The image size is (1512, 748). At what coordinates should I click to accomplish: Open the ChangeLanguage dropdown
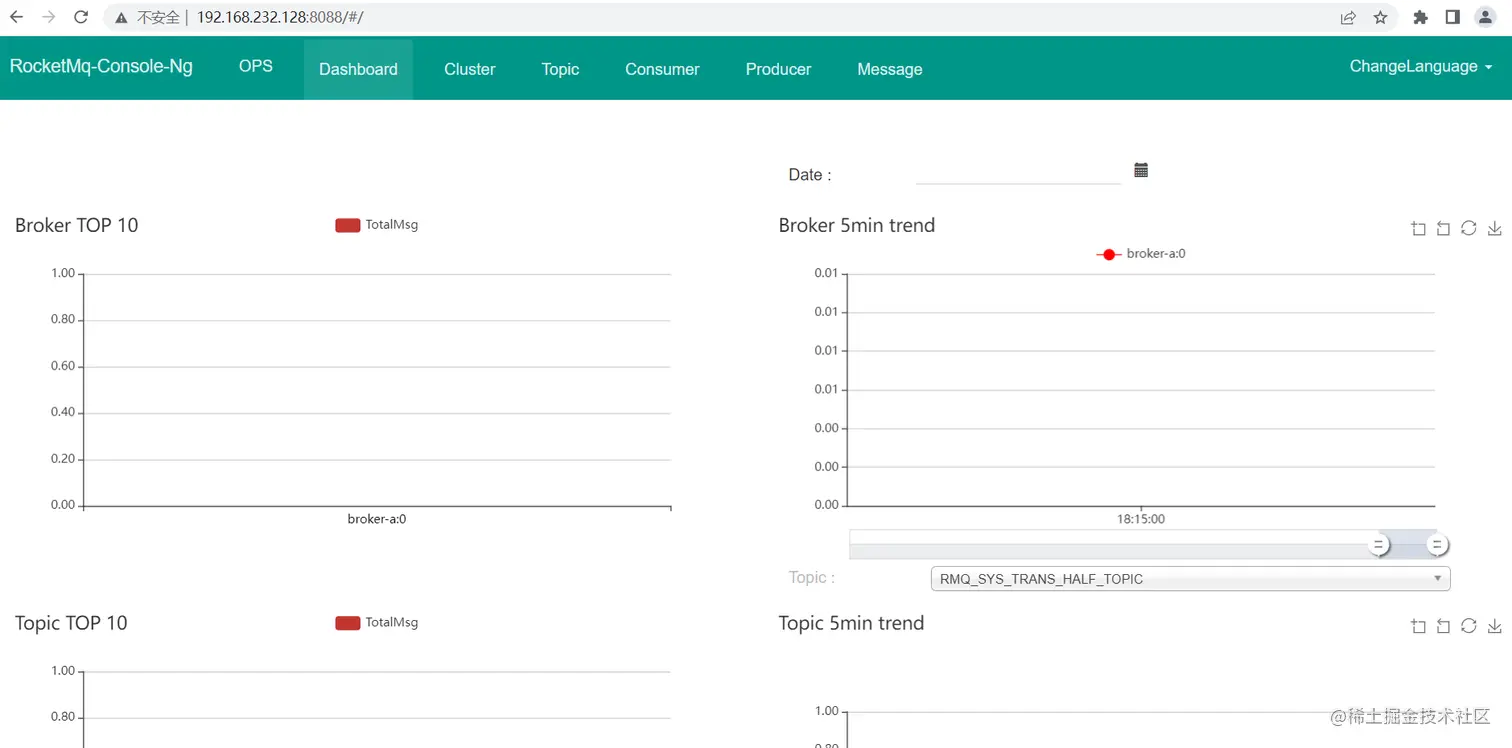1421,66
